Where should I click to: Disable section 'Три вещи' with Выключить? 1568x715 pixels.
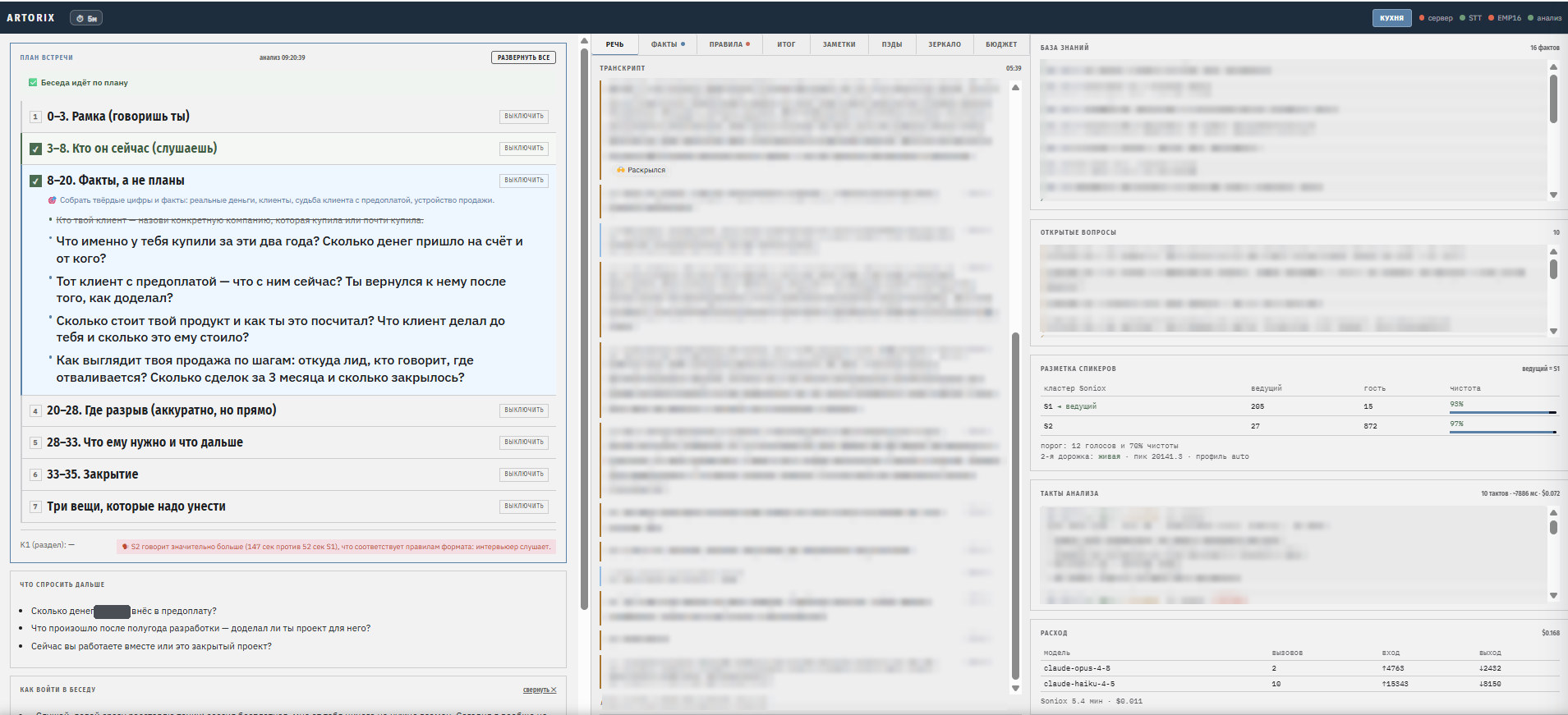(524, 506)
